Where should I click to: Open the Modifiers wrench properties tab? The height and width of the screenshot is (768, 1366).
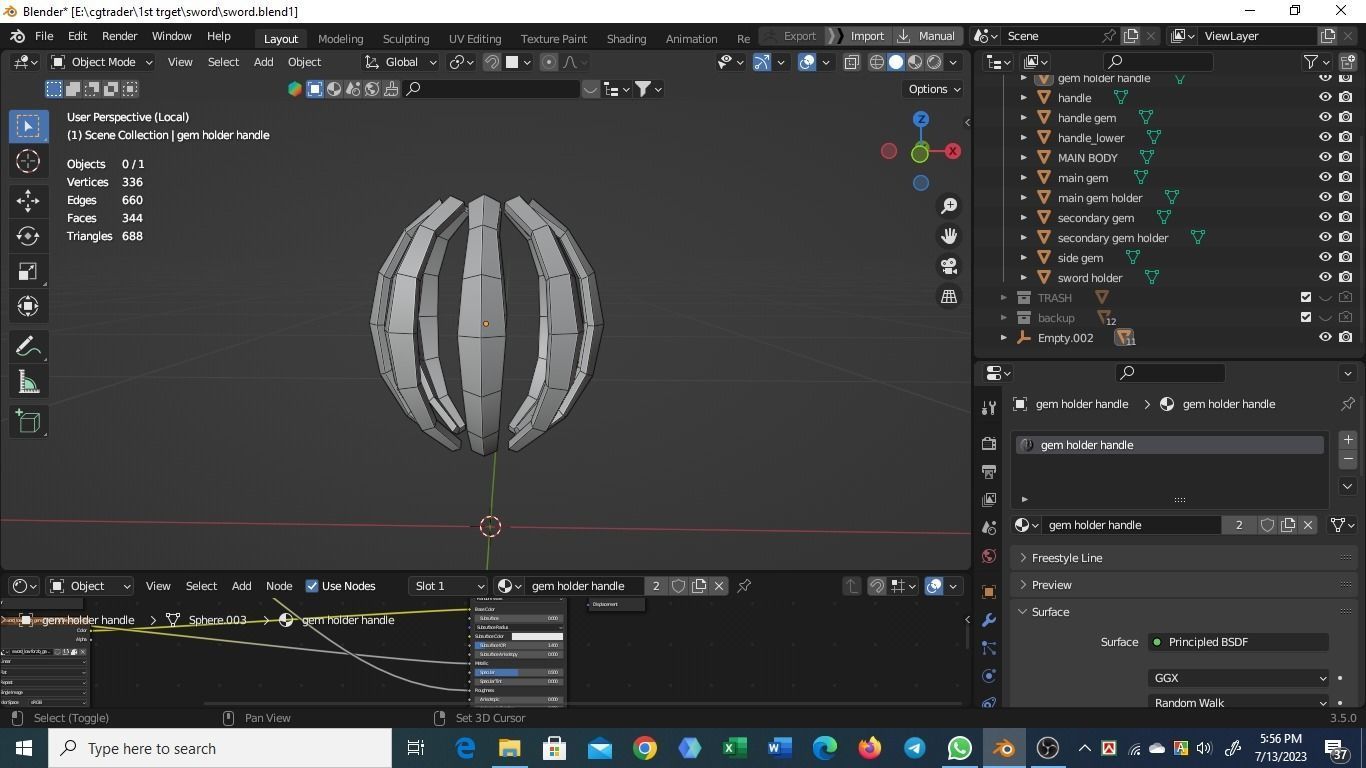click(989, 620)
